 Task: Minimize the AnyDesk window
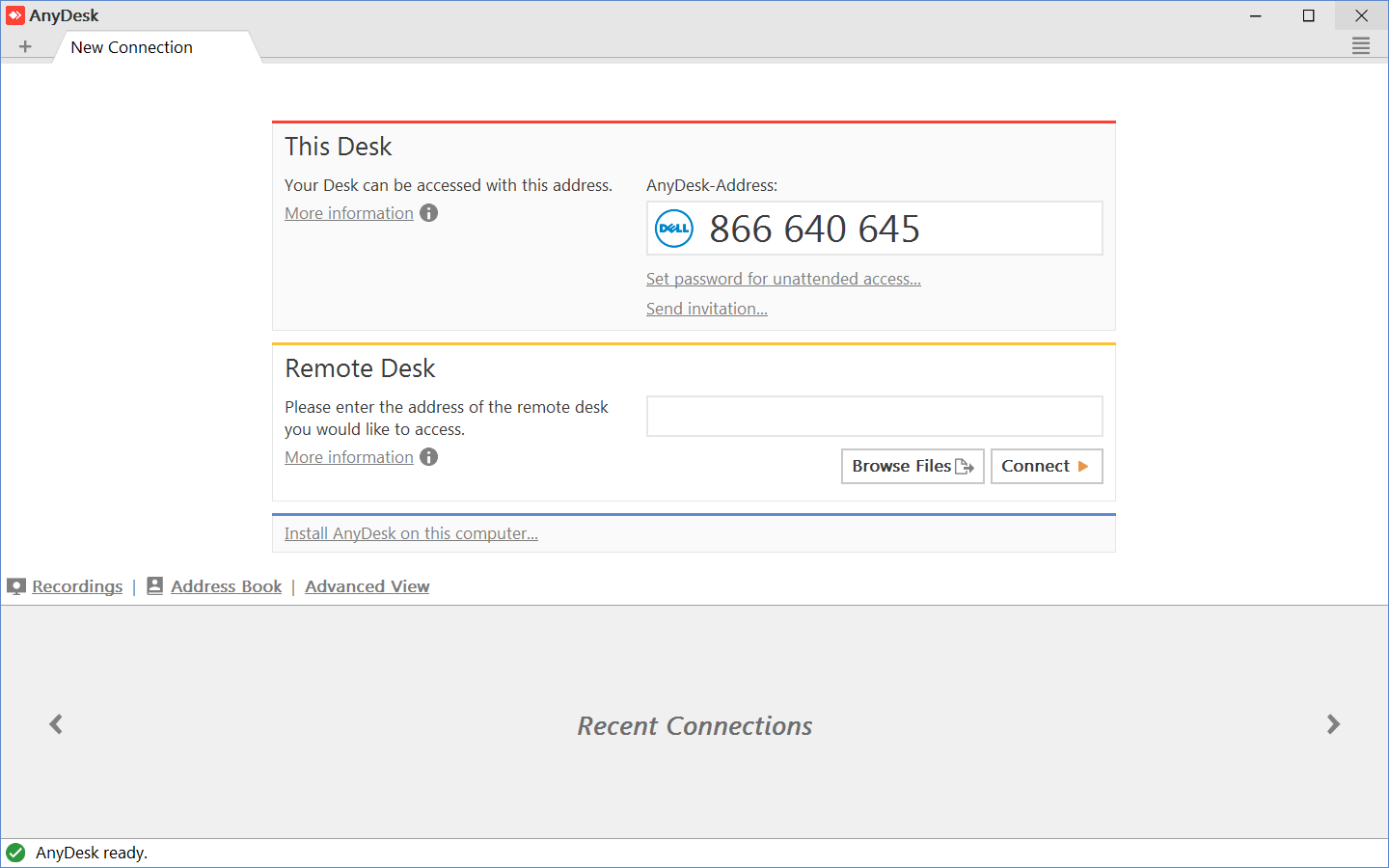pos(1256,15)
